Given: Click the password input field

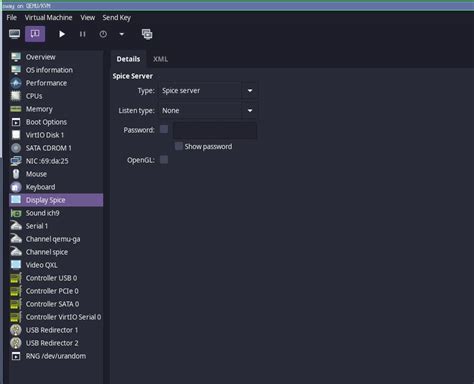Looking at the screenshot, I should 215,130.
